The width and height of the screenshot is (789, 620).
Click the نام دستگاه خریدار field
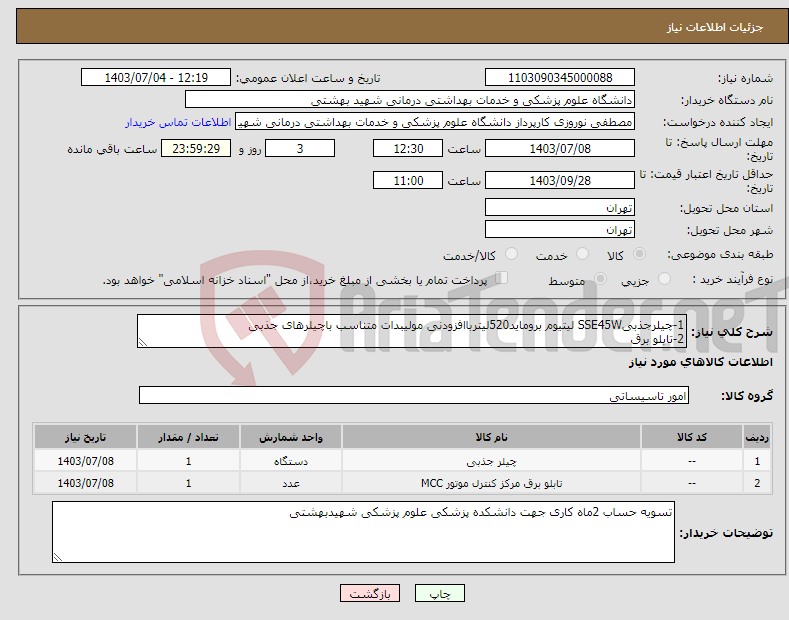click(410, 100)
